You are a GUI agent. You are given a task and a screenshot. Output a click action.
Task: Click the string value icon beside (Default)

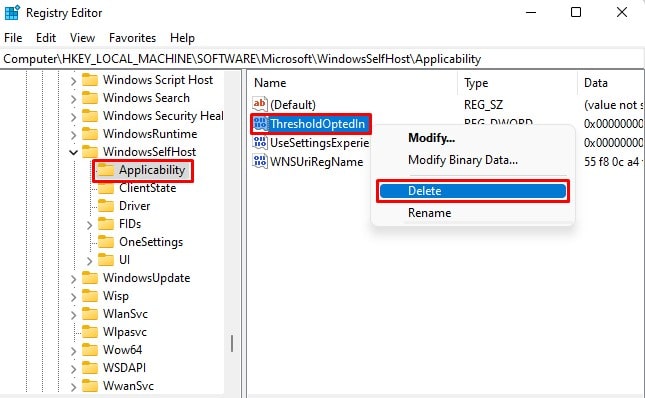[260, 104]
